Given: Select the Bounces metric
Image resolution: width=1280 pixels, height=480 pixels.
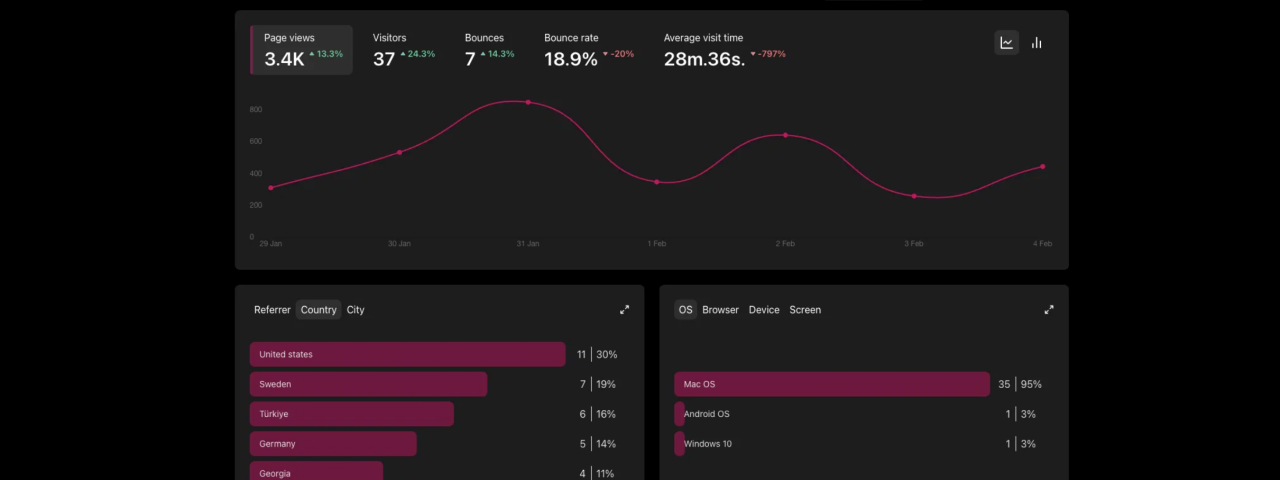Looking at the screenshot, I should pyautogui.click(x=489, y=50).
